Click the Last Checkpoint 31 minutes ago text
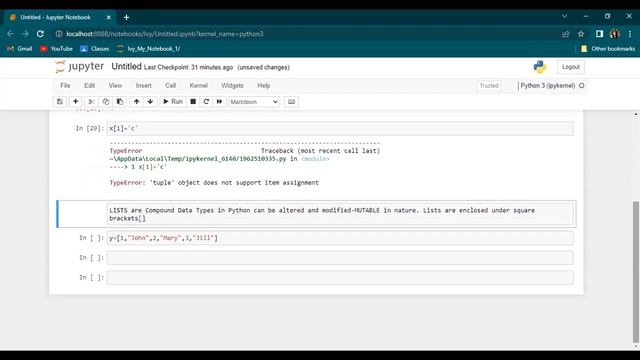 [x=188, y=67]
